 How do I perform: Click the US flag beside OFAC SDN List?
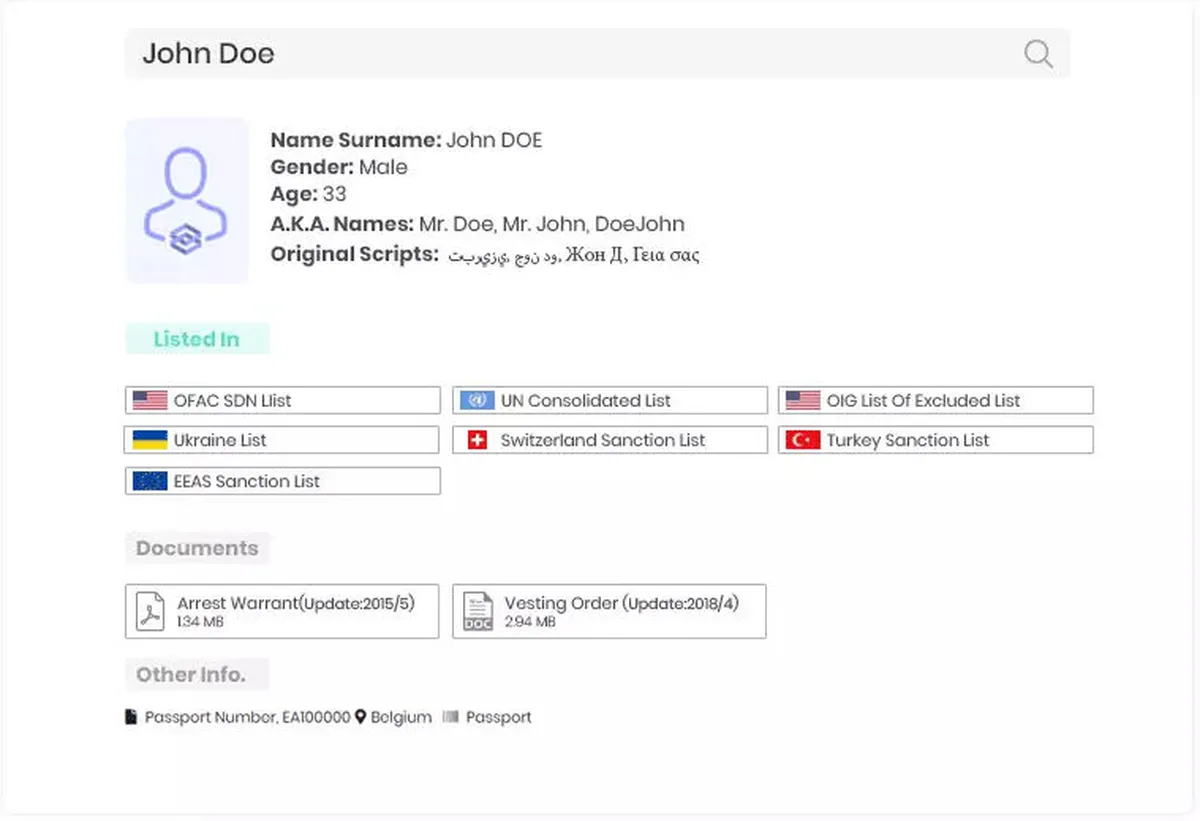(x=150, y=401)
